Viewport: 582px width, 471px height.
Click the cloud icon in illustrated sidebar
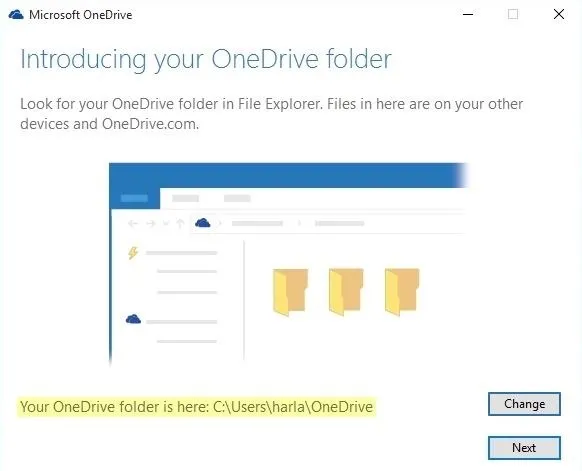[x=133, y=319]
